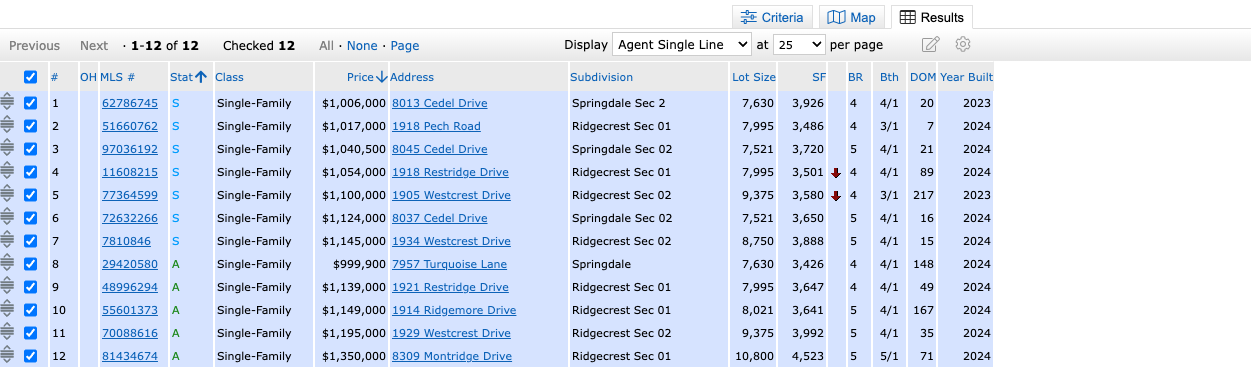This screenshot has width=1251, height=375.
Task: Switch to the Map tab
Action: (852, 17)
